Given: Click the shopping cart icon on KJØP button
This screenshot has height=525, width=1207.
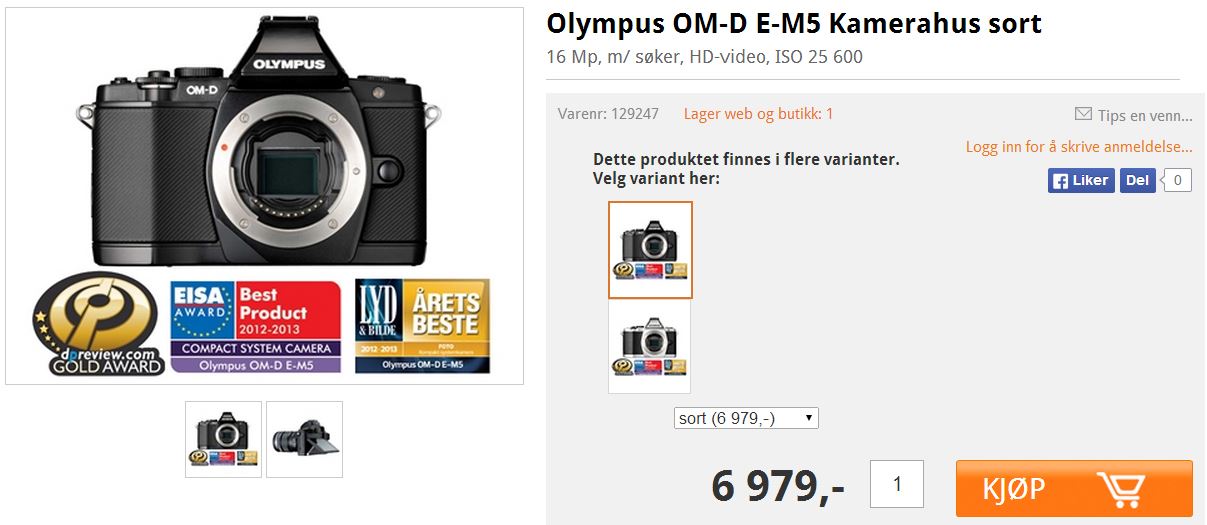Looking at the screenshot, I should tap(1120, 489).
